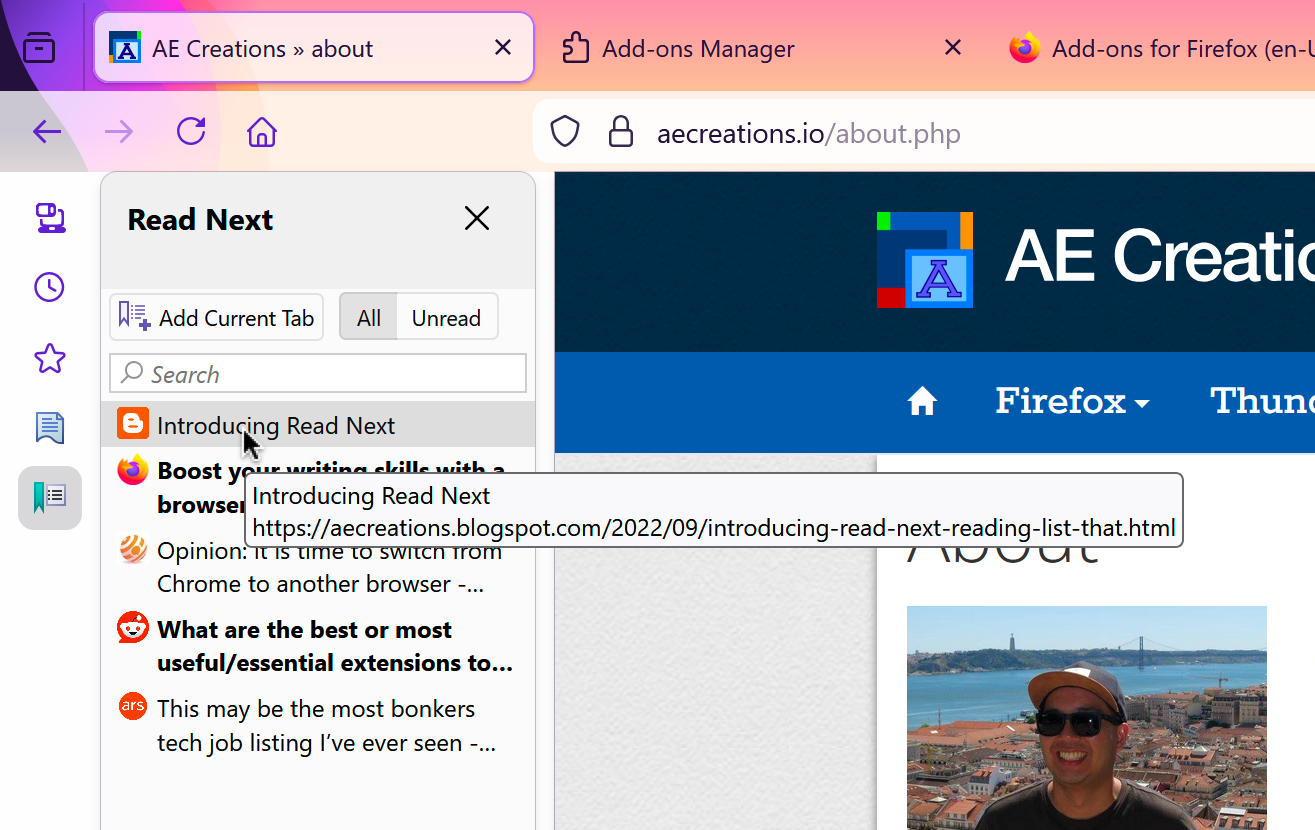The image size is (1315, 830).
Task: Click the tracking protection shield icon
Action: pos(564,131)
